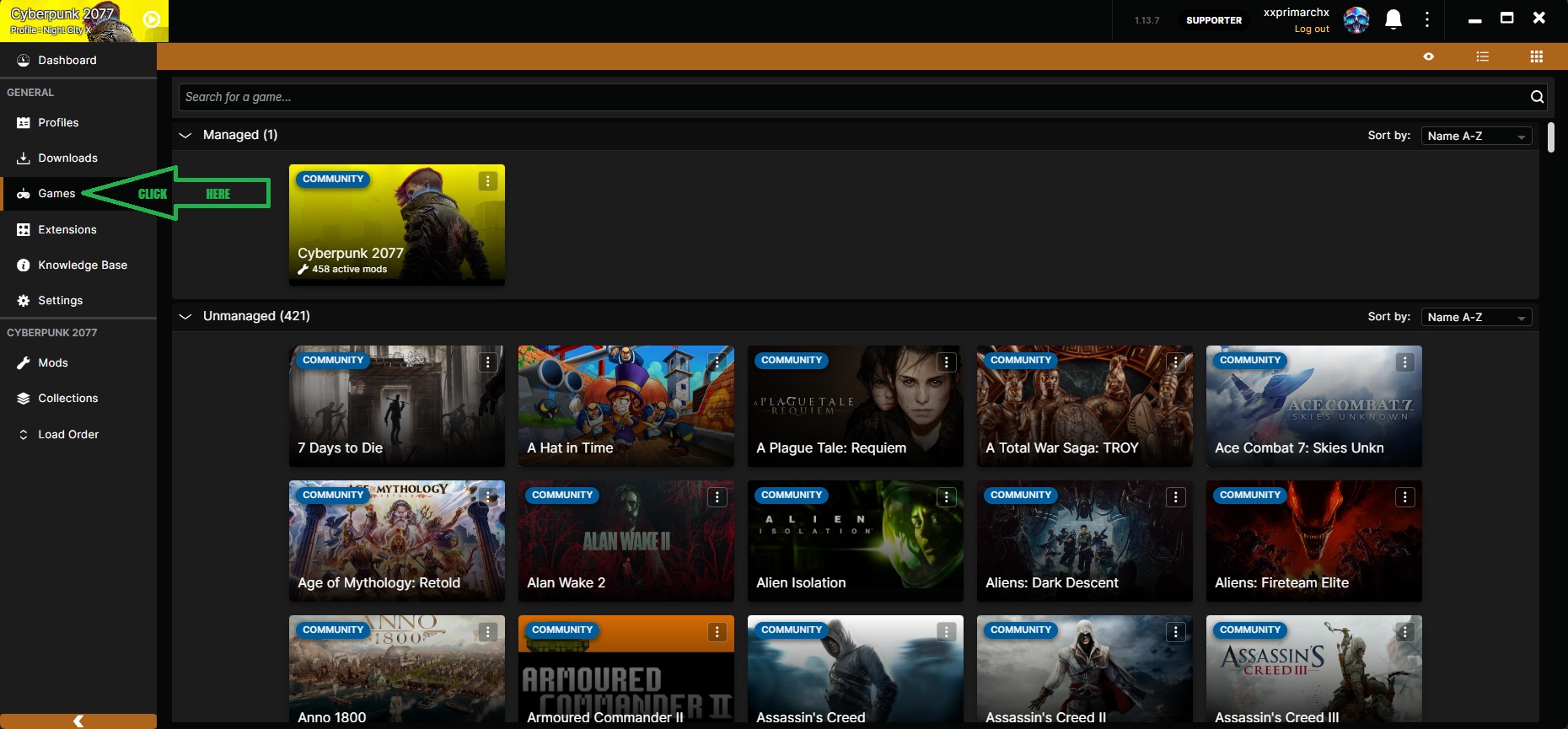Select the managed Cyberpunk 2077 game tile
The height and width of the screenshot is (729, 1568).
tap(397, 225)
